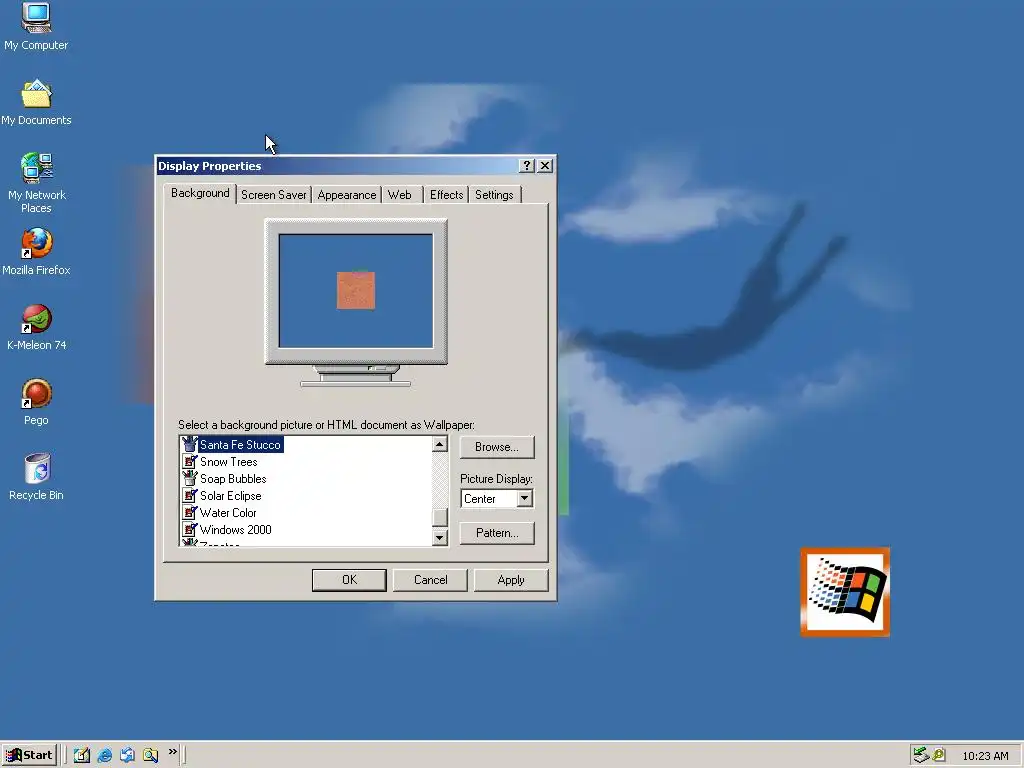
Task: Launch Outlook Express from quick launch
Action: pyautogui.click(x=127, y=755)
